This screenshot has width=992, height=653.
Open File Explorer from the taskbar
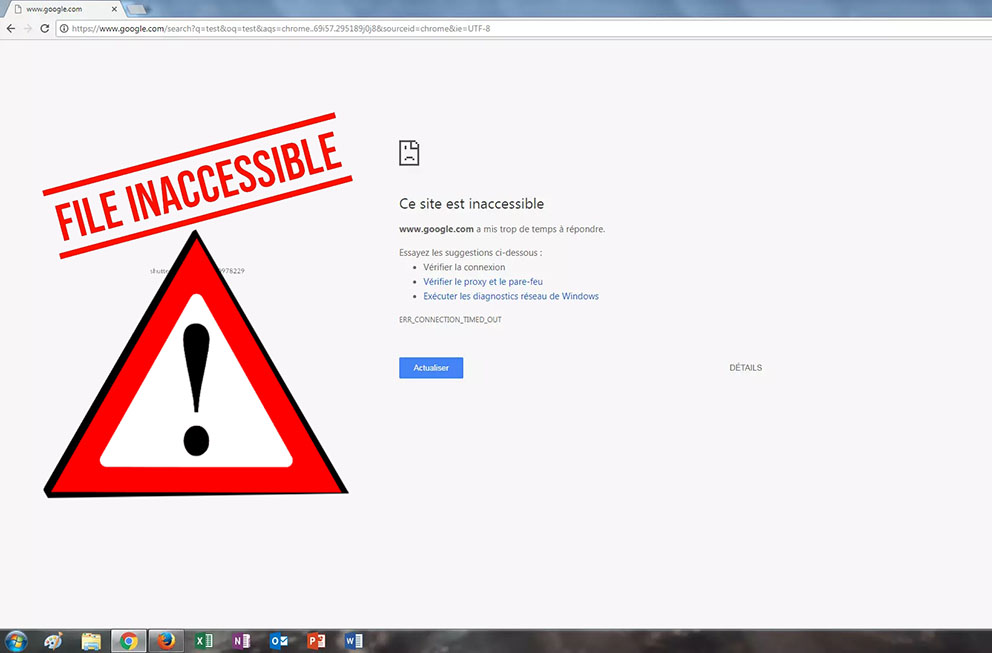click(x=91, y=641)
